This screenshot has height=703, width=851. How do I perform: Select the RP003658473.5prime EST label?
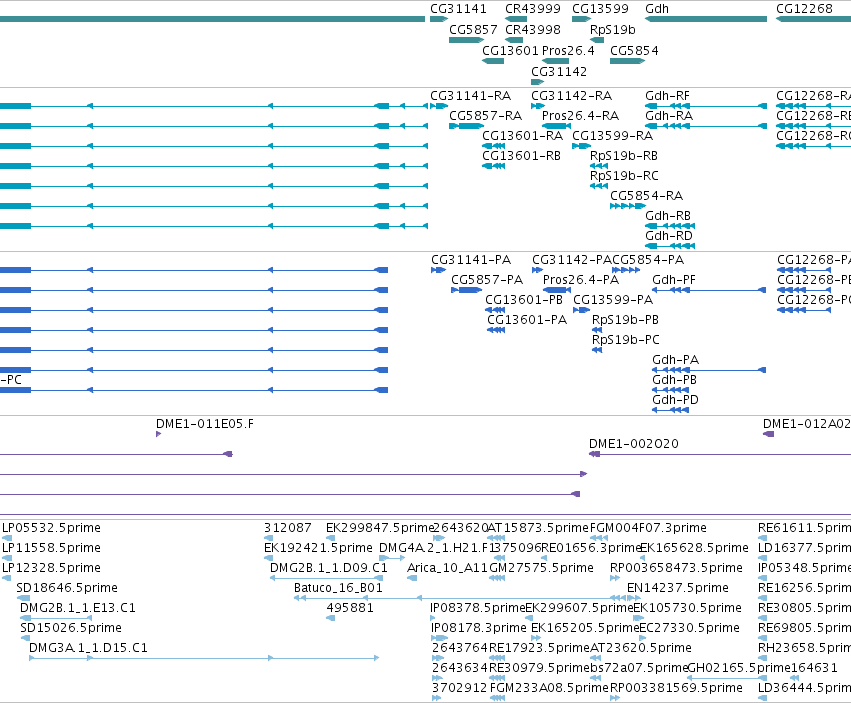pos(676,568)
